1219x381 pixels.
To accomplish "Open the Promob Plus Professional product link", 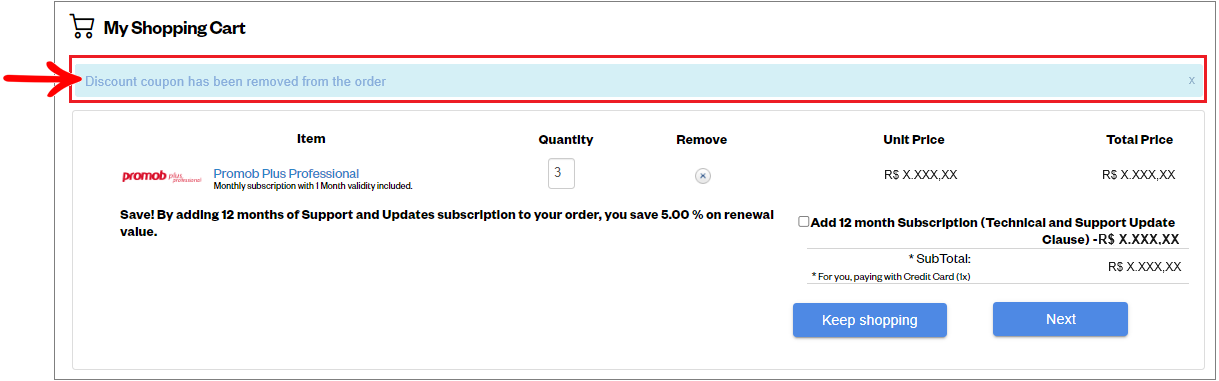I will [286, 173].
